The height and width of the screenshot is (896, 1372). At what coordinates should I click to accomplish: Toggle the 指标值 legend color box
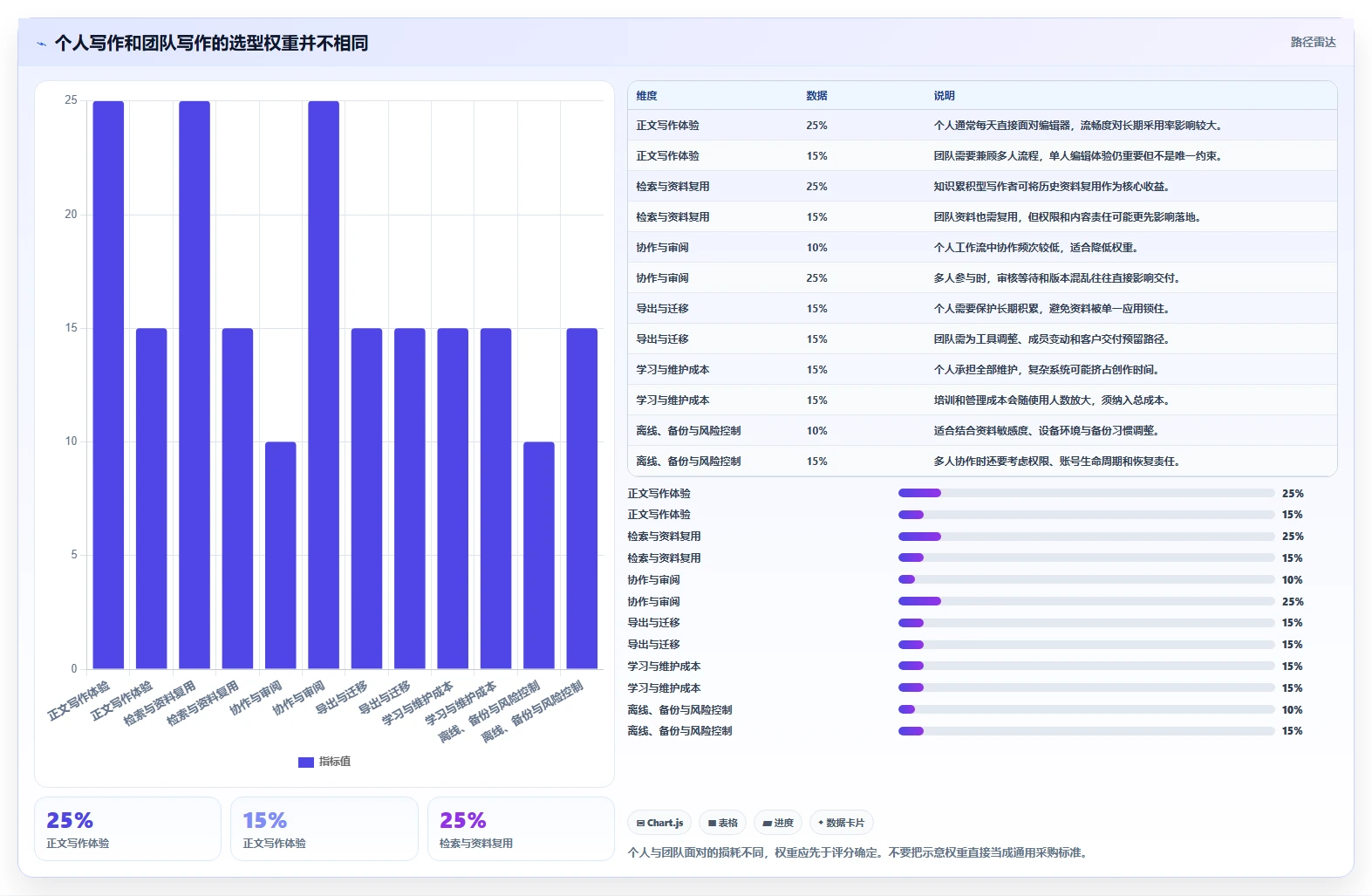point(305,762)
